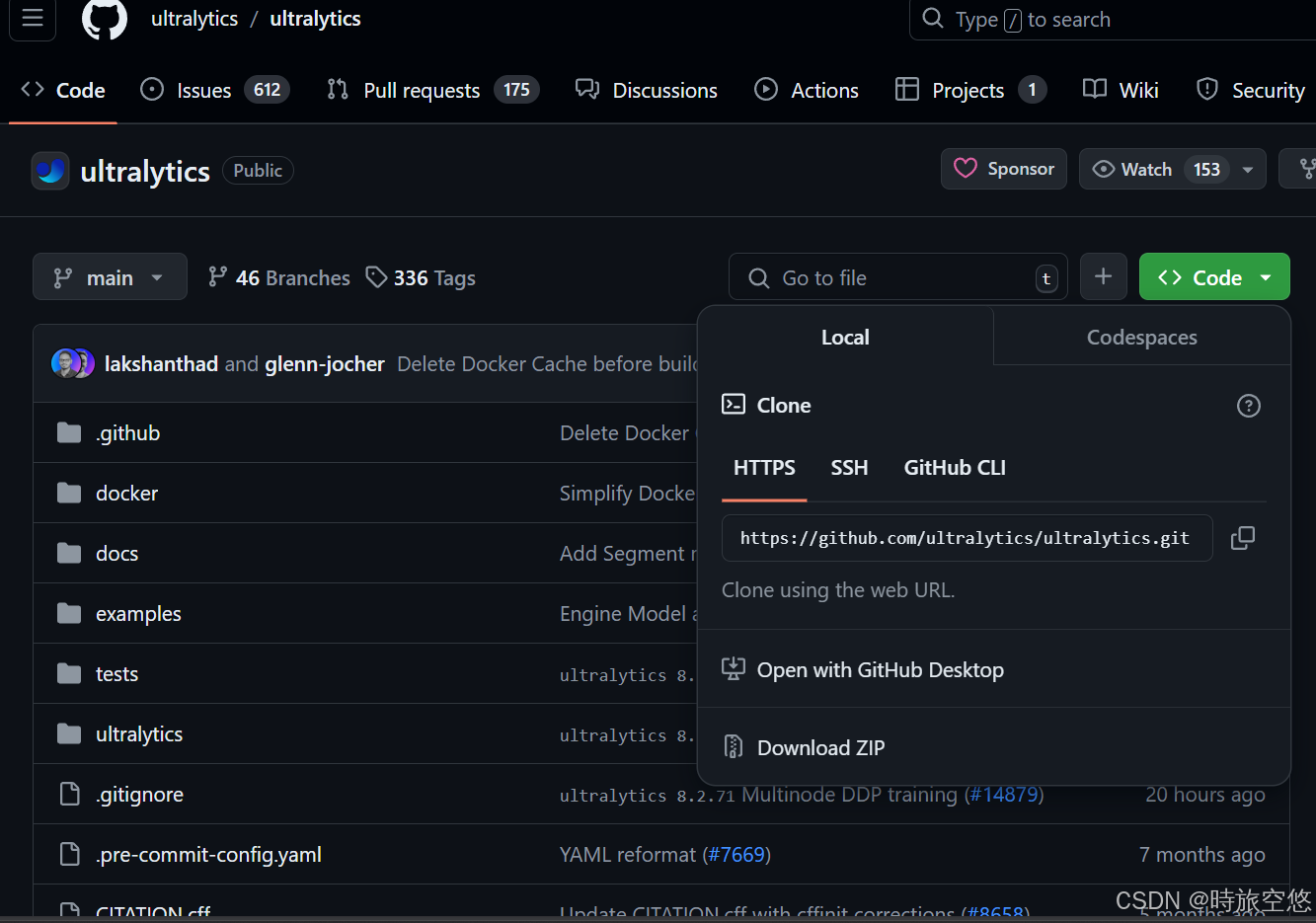
Task: Expand the Watch options dropdown arrow
Action: point(1248,170)
